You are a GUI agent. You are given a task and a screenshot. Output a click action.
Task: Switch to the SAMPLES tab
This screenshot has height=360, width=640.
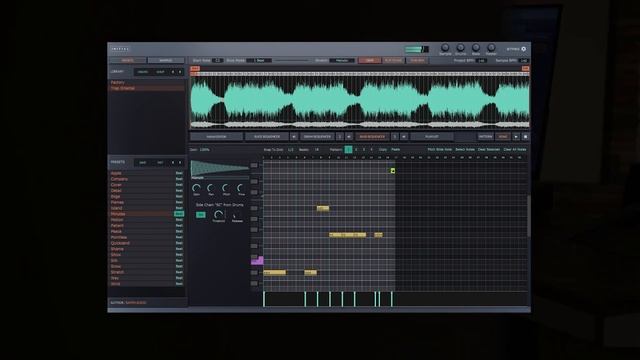pos(166,60)
